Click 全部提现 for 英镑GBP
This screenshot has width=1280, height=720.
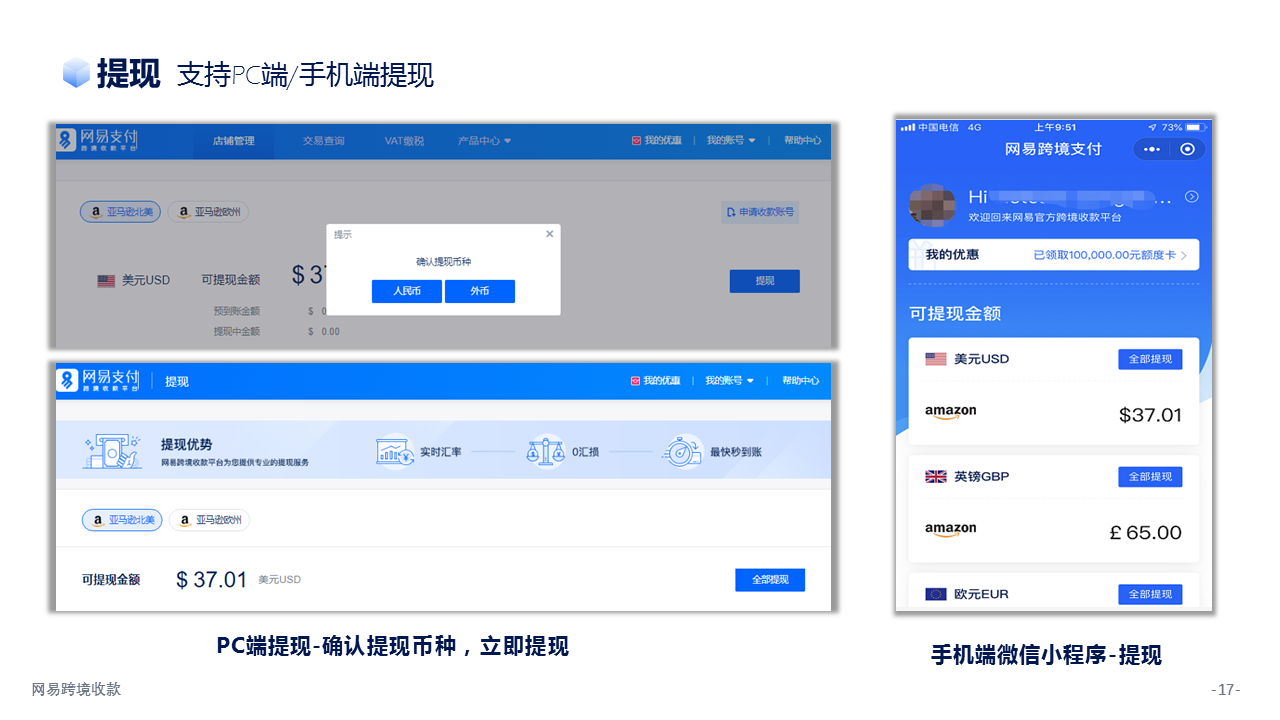[x=1150, y=477]
